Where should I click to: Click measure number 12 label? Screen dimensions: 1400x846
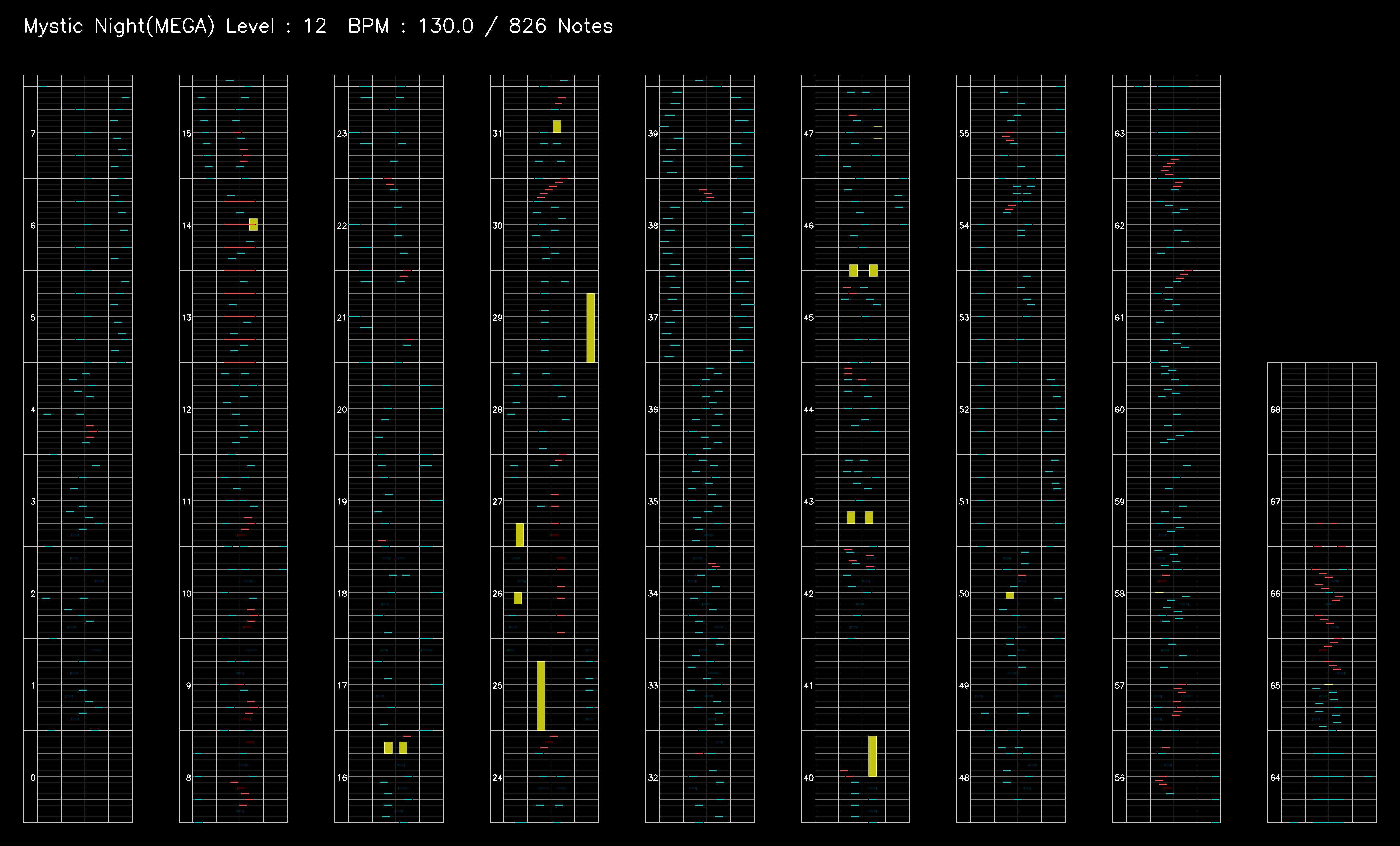point(186,409)
